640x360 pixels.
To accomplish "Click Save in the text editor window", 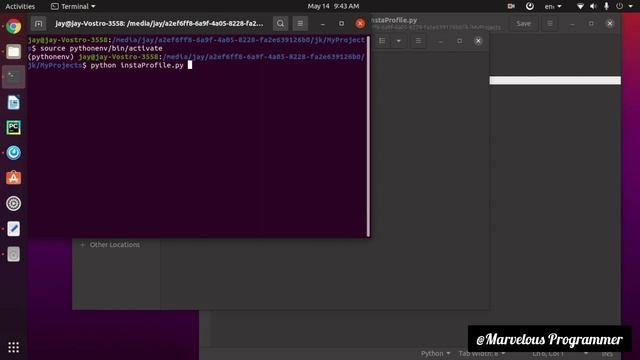I will [x=523, y=24].
